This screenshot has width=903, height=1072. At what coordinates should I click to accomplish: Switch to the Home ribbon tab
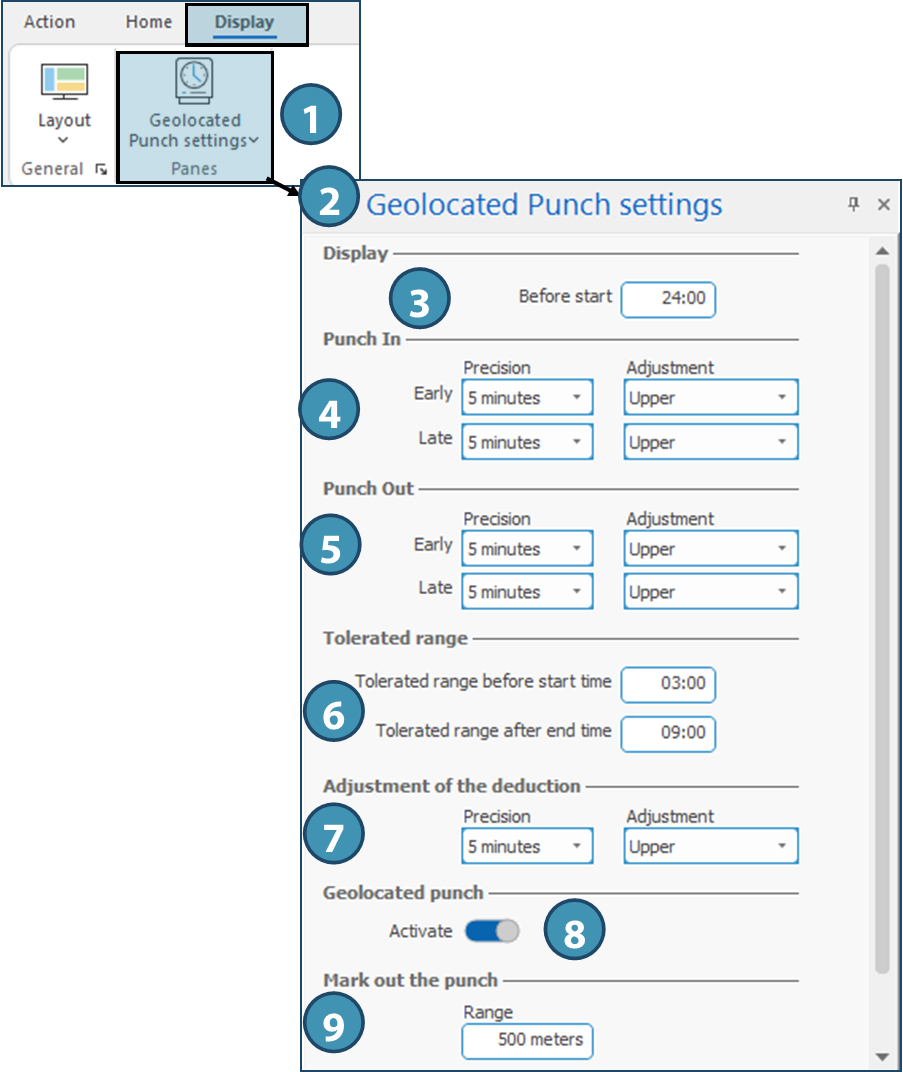click(x=148, y=22)
